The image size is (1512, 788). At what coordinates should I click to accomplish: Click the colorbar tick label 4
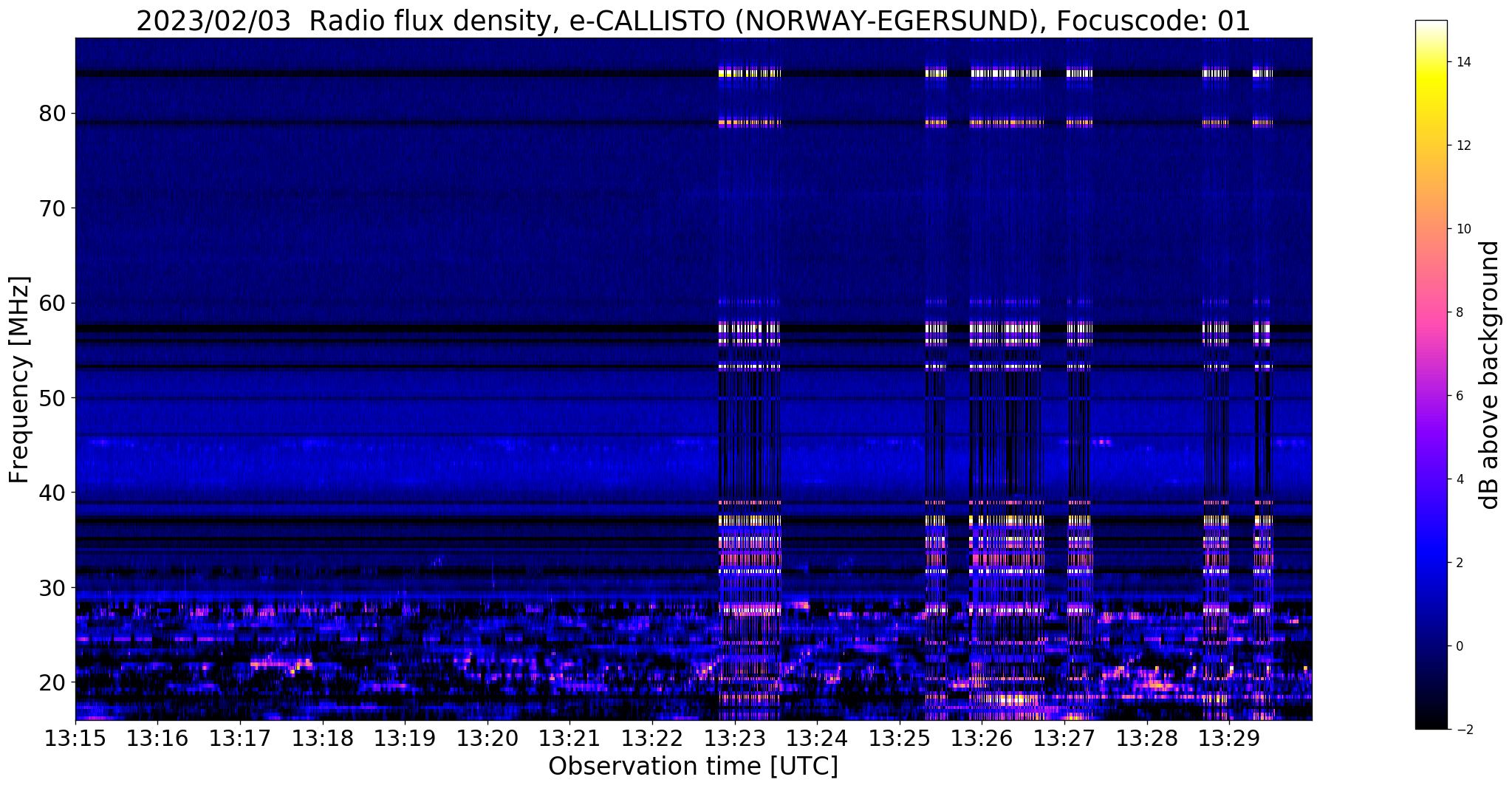click(1460, 479)
